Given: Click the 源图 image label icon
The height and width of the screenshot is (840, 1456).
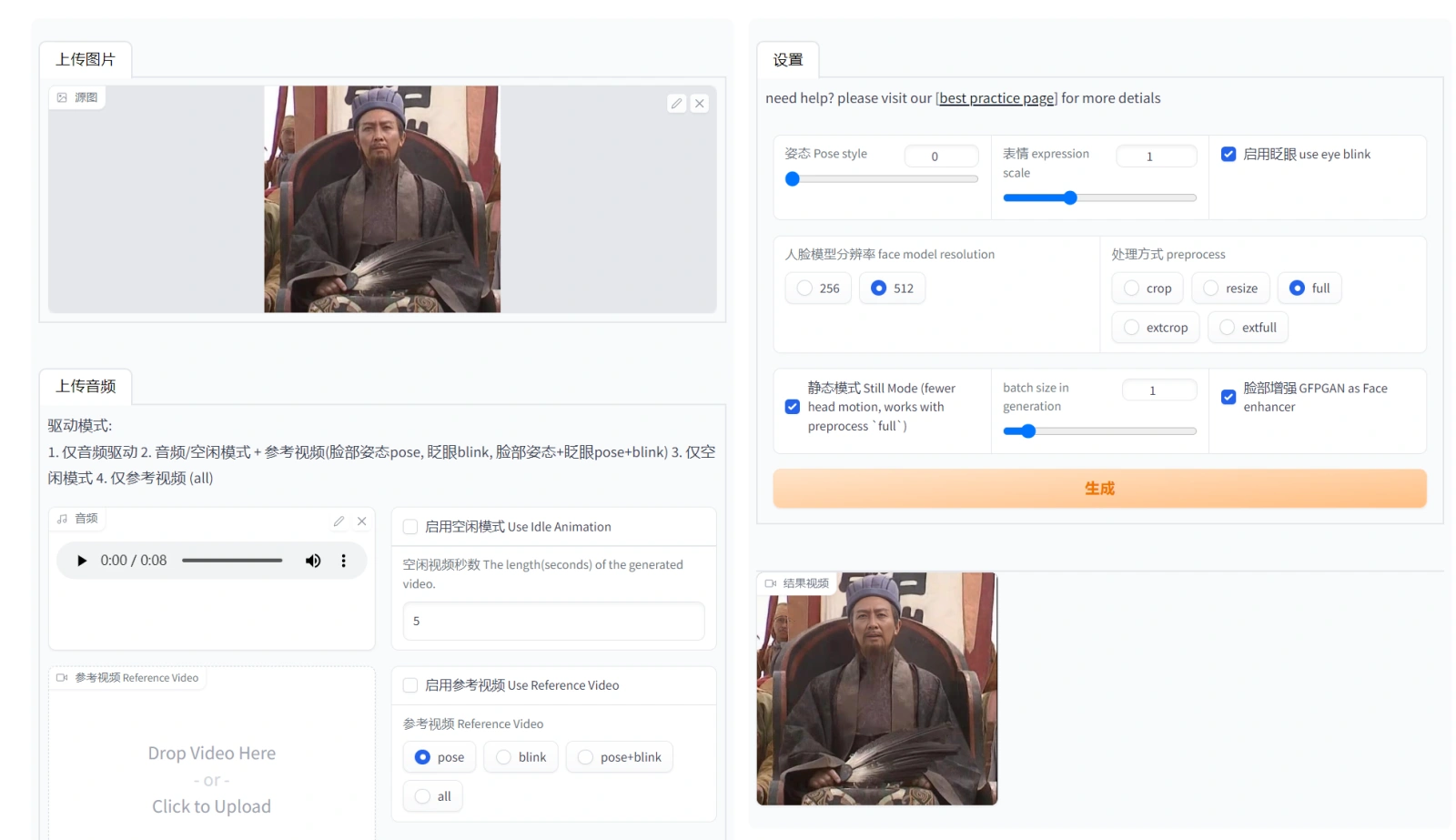Looking at the screenshot, I should (62, 97).
